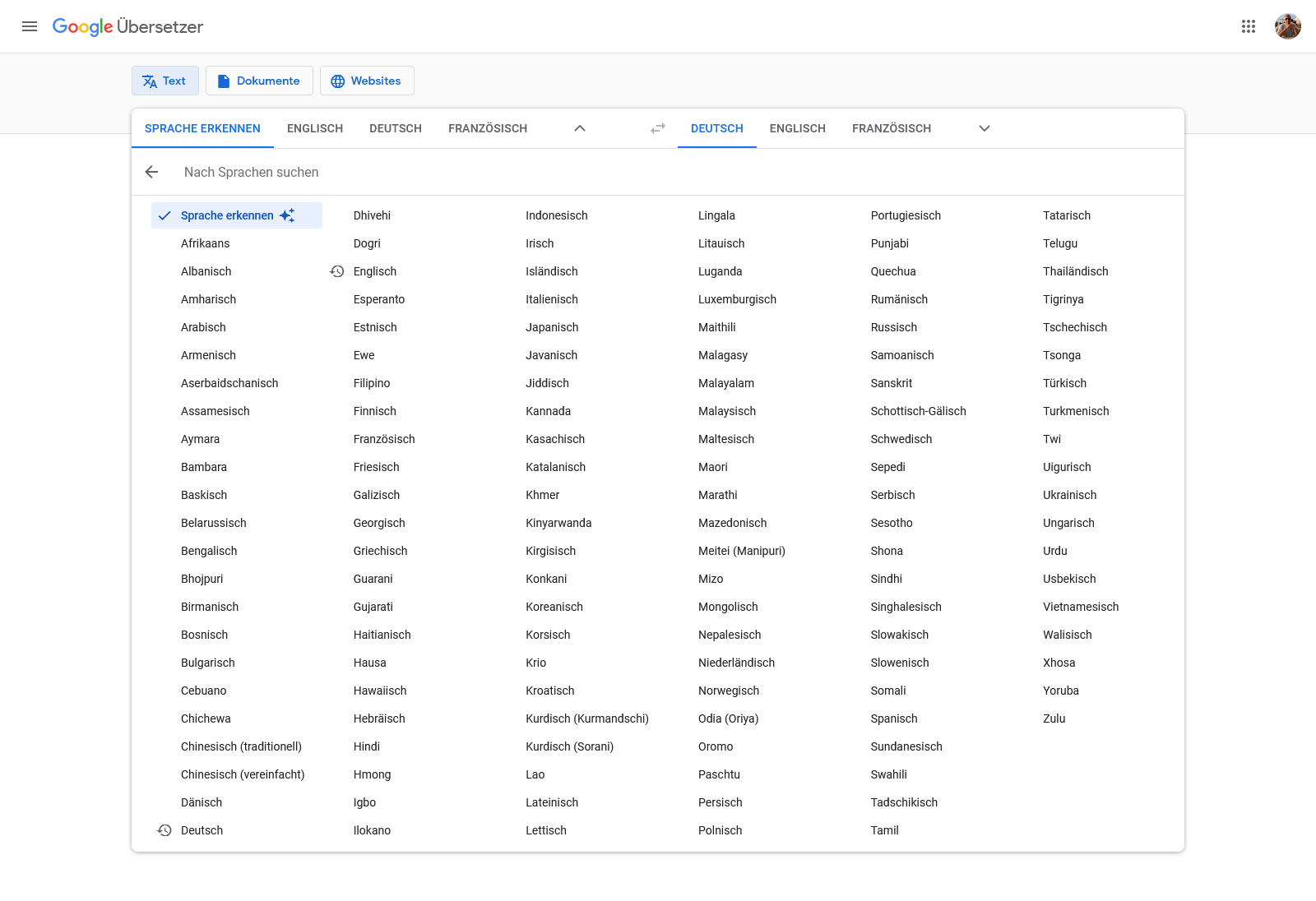Select the Text translation mode

click(165, 81)
